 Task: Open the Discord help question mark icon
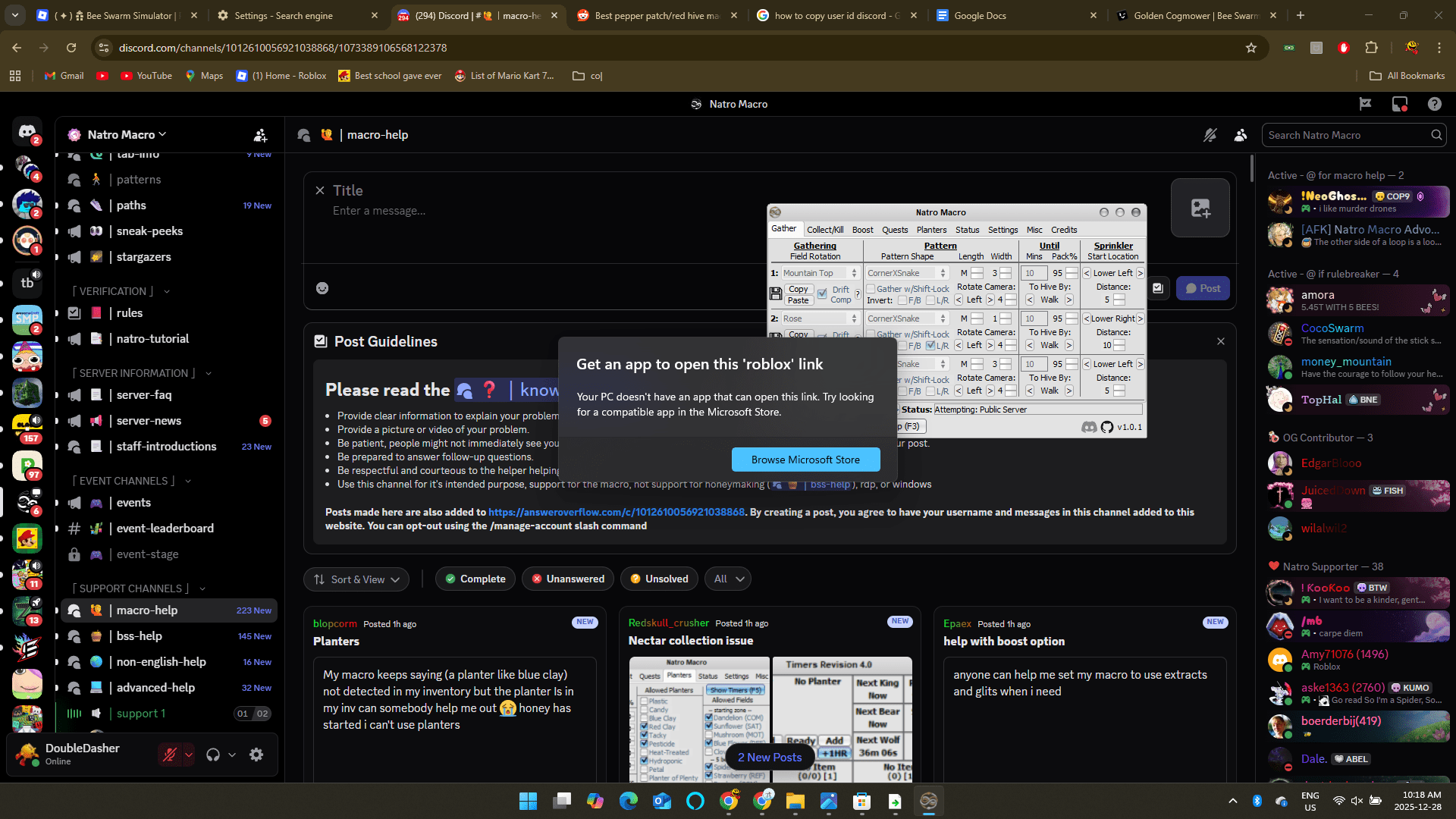1434,104
